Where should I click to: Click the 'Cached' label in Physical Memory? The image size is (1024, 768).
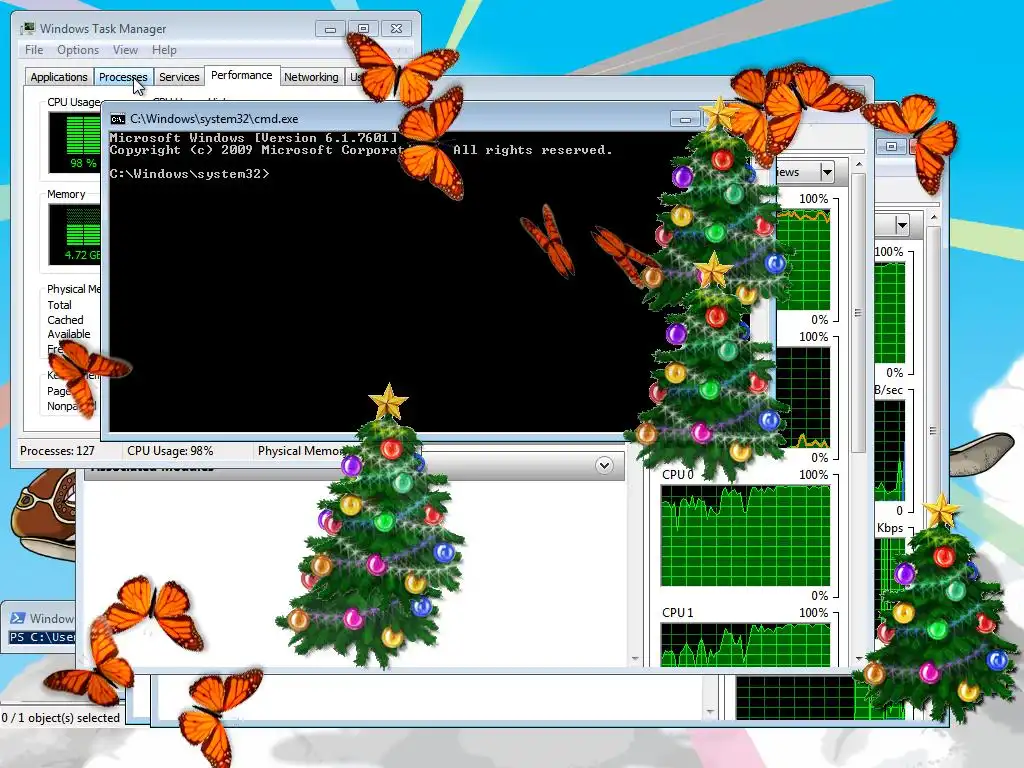(65, 320)
